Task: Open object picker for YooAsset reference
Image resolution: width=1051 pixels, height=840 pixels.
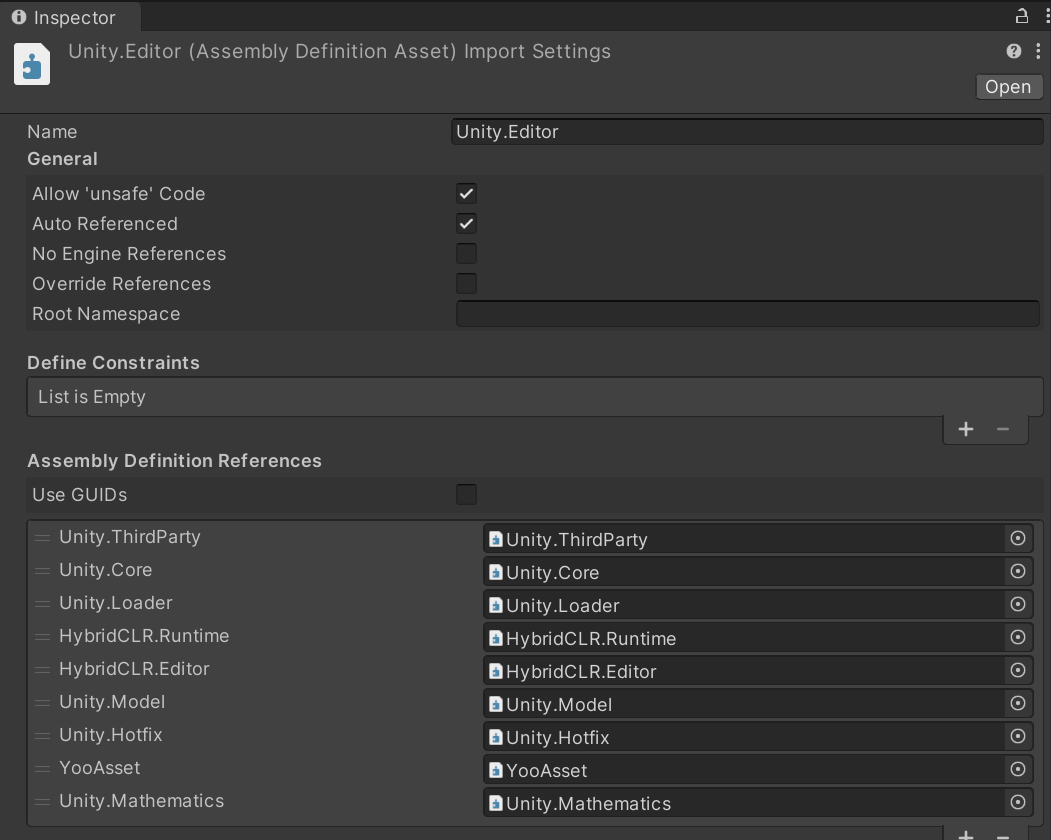Action: 1017,769
